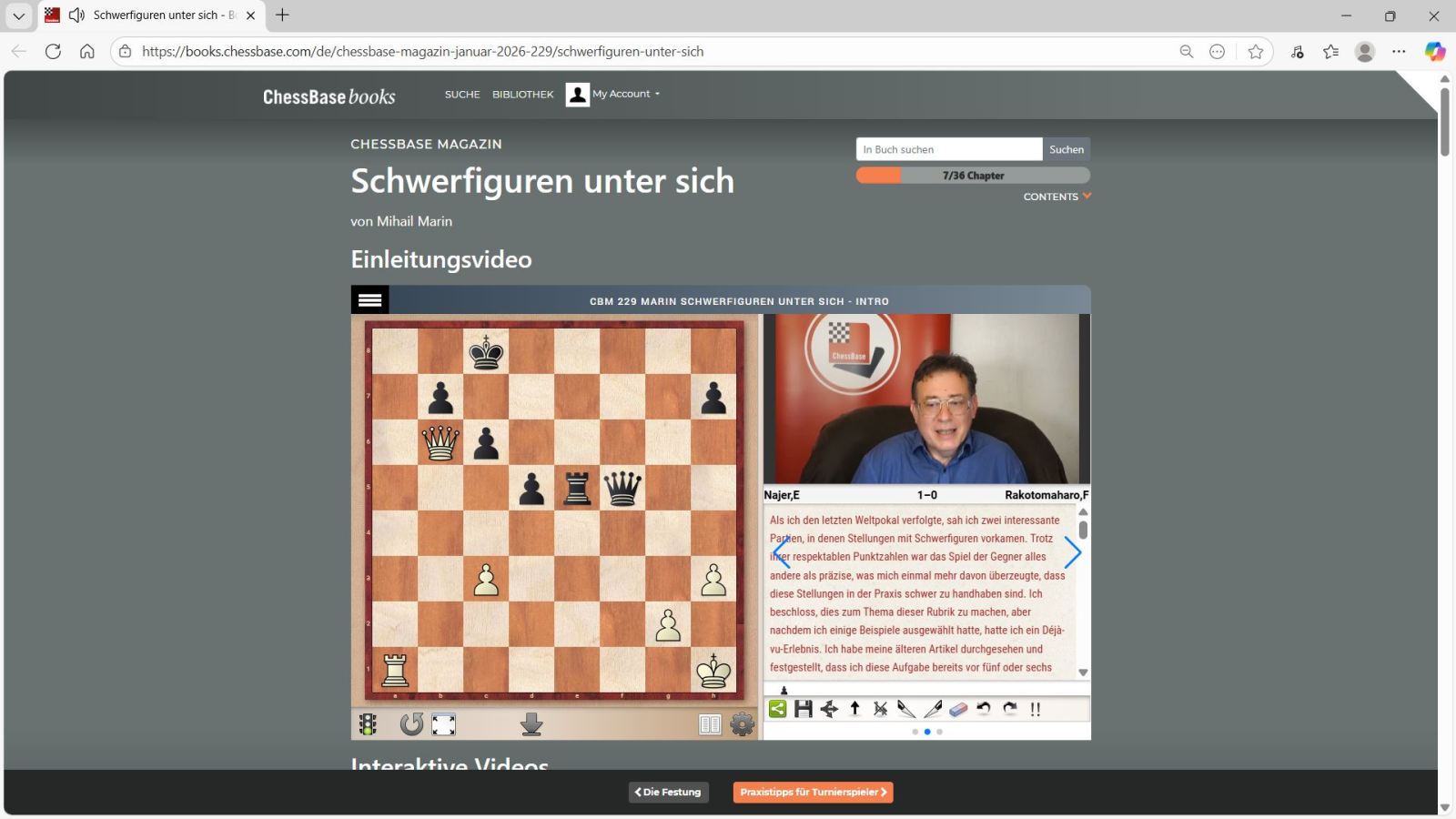Select the first carousel pagination dot
The width and height of the screenshot is (1456, 819).
(915, 732)
